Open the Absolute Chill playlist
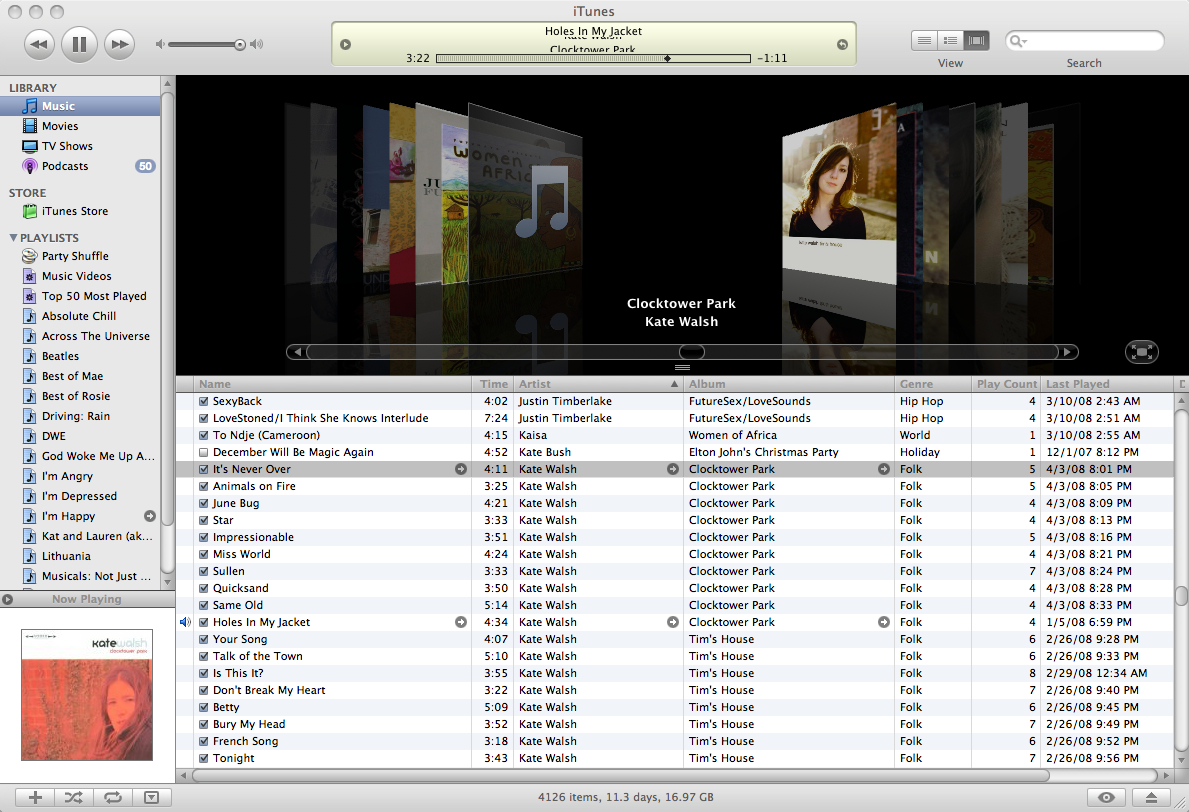The width and height of the screenshot is (1189, 812). pos(80,316)
